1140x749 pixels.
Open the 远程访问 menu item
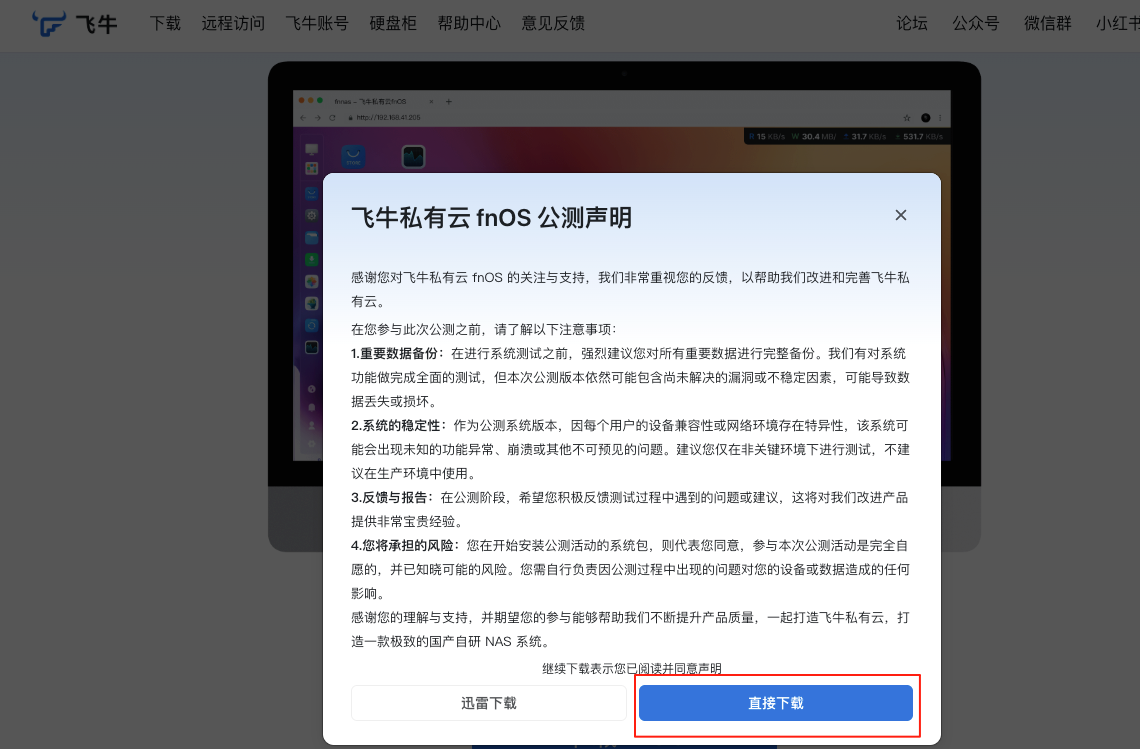(x=233, y=23)
